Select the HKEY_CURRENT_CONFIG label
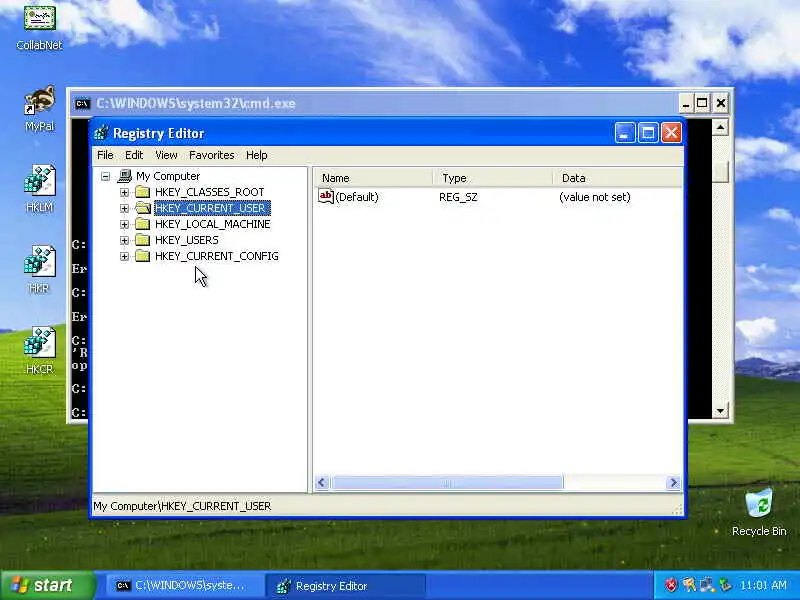800x600 pixels. [217, 256]
